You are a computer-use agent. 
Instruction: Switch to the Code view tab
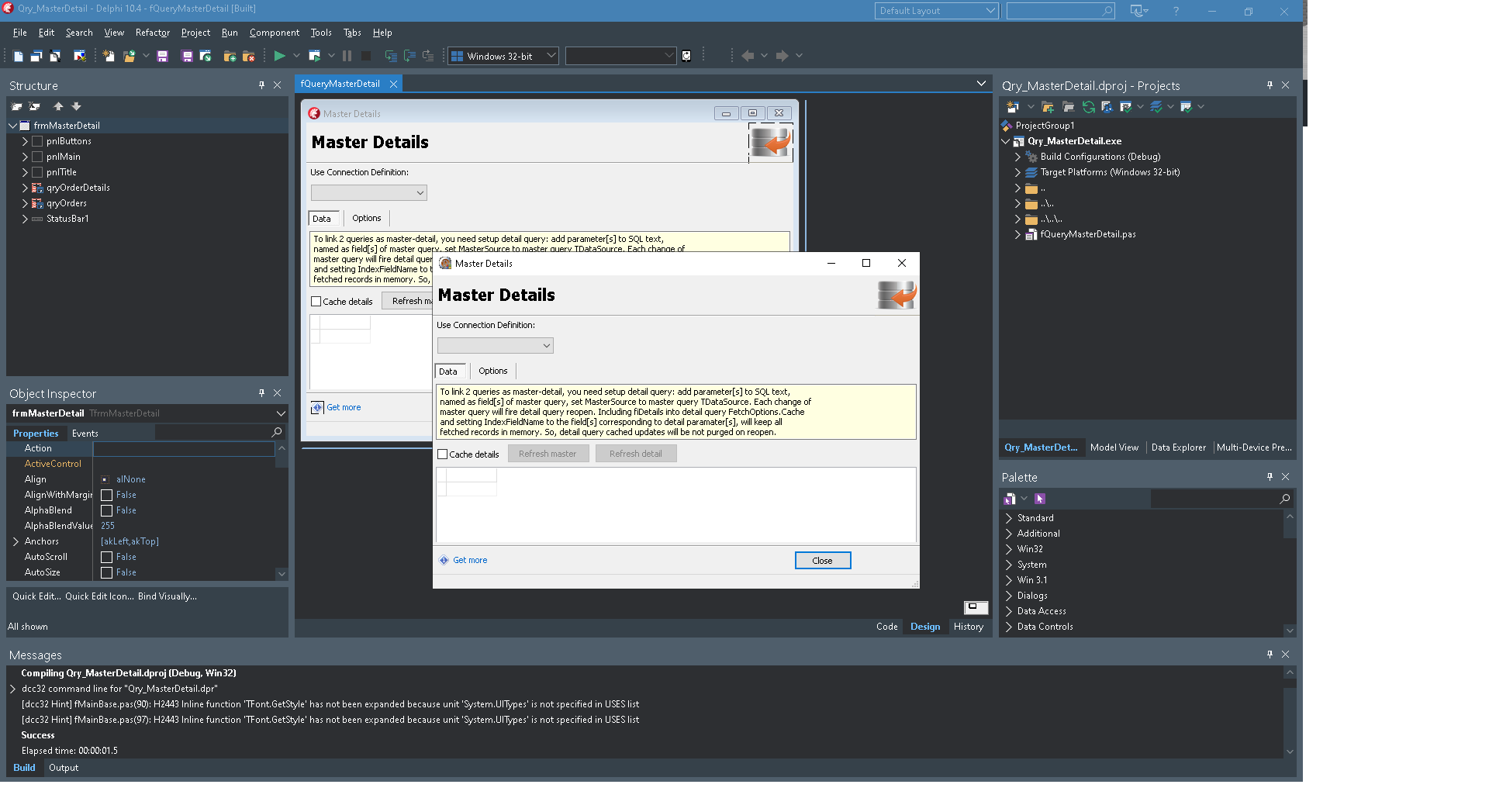pyautogui.click(x=887, y=627)
